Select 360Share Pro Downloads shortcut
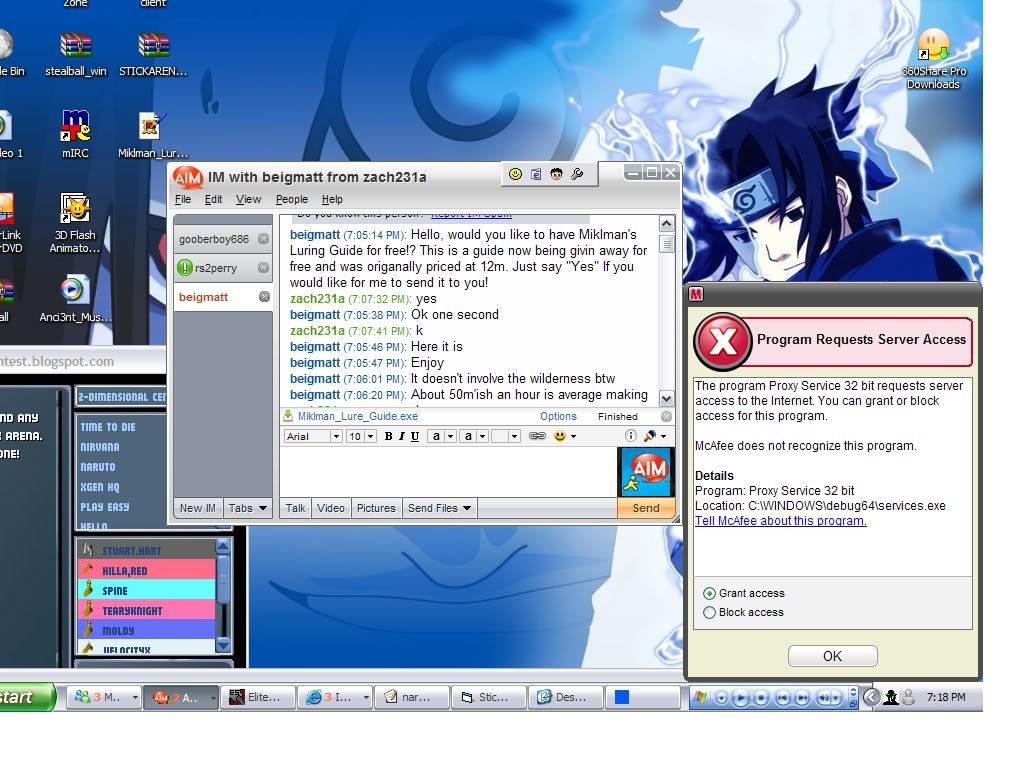 [x=933, y=59]
